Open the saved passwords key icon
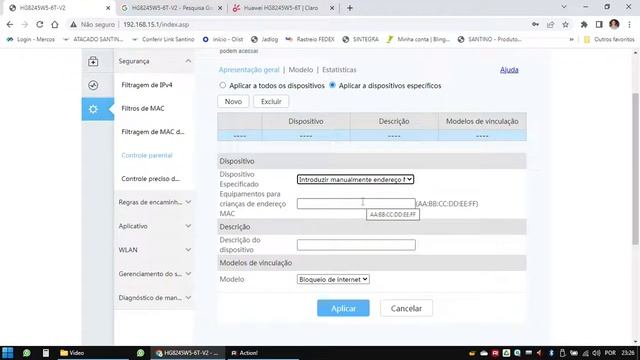The height and width of the screenshot is (360, 640). coord(535,24)
